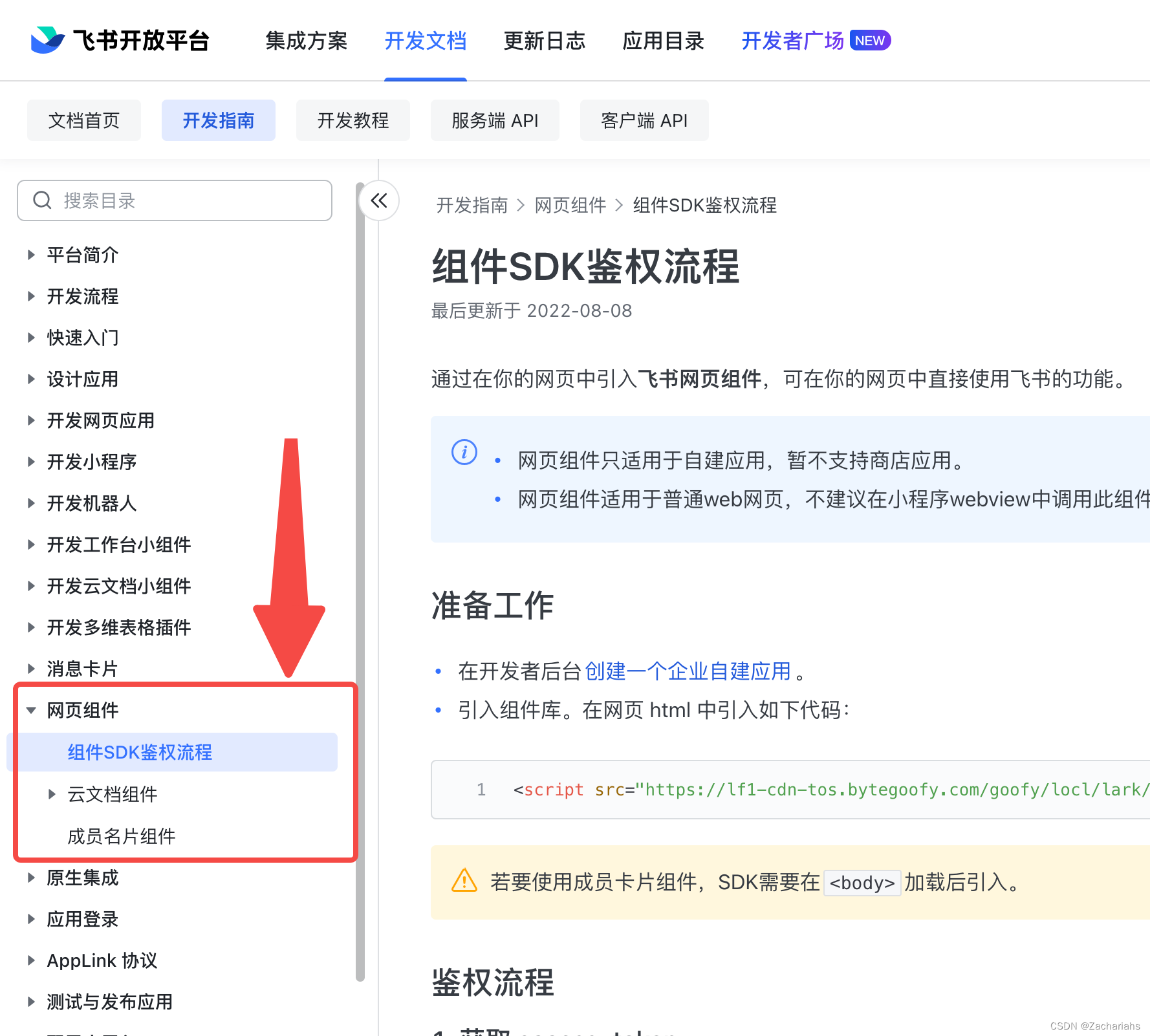This screenshot has width=1150, height=1036.
Task: Select 成员名片组件 in the sidebar
Action: point(122,836)
